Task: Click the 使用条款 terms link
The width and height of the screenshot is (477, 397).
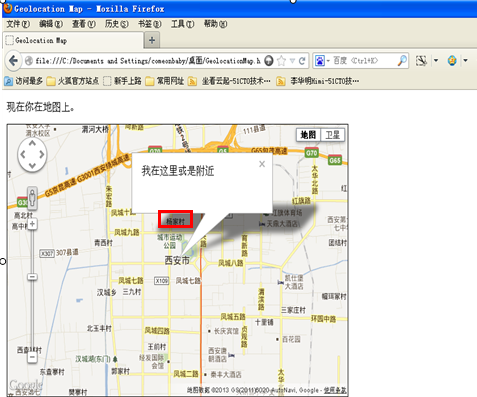Action: coord(335,390)
